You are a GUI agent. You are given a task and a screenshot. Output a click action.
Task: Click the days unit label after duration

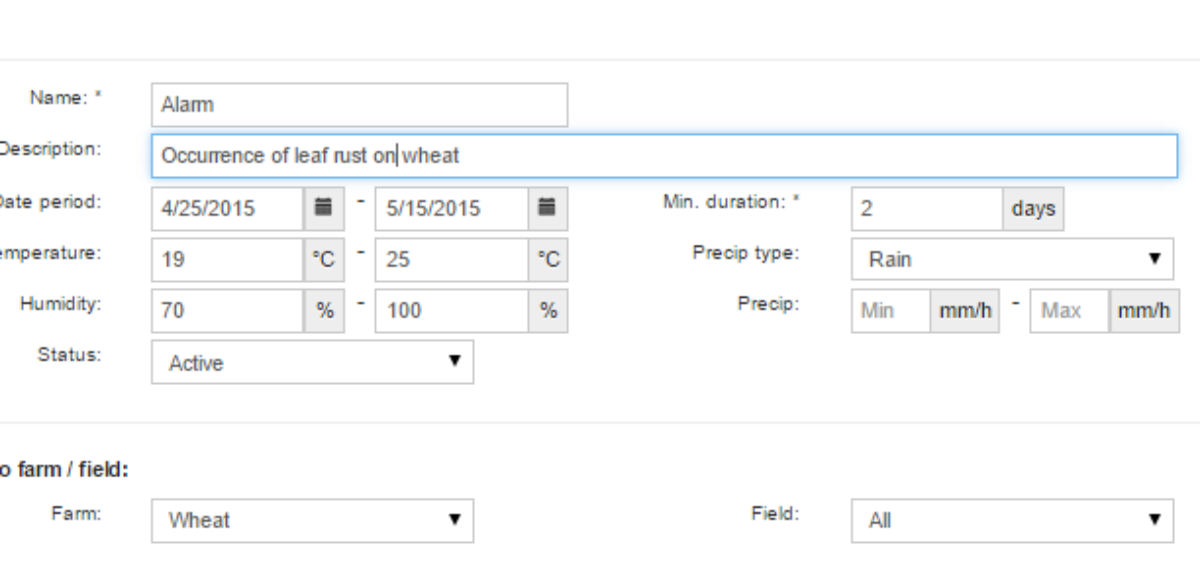click(1033, 208)
